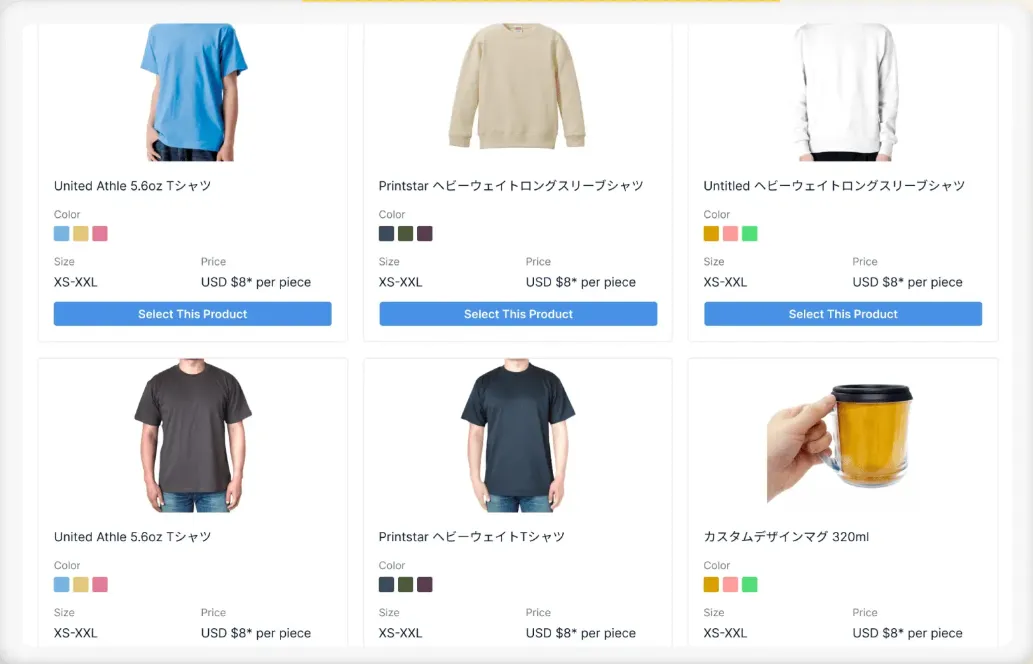The image size is (1033, 664).
Task: Choose green swatch on Untitled ヘビーウェイトロングスリーブシャツ
Action: click(750, 234)
